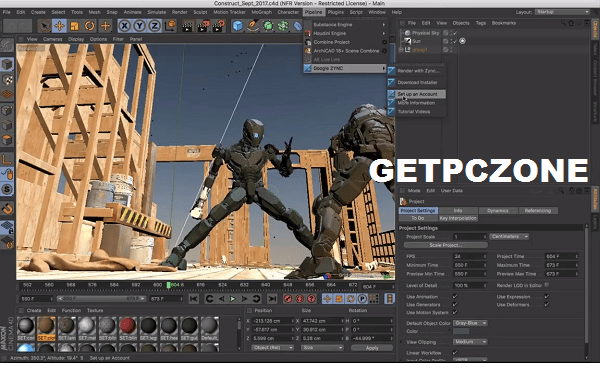
Task: Switch to the Referencing tab
Action: pyautogui.click(x=538, y=211)
